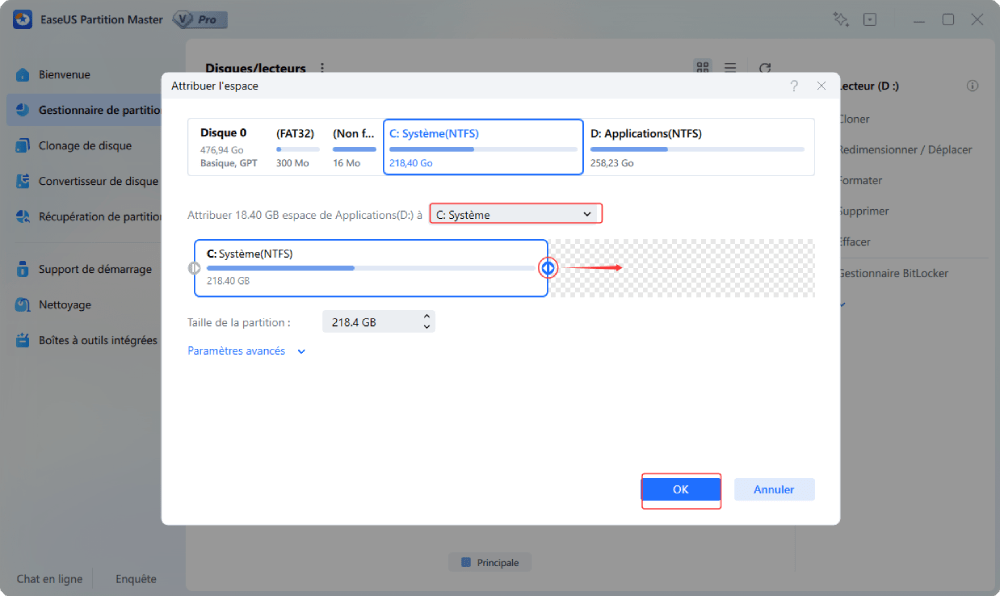Switch to list view of disks
This screenshot has height=596, width=1000.
730,67
